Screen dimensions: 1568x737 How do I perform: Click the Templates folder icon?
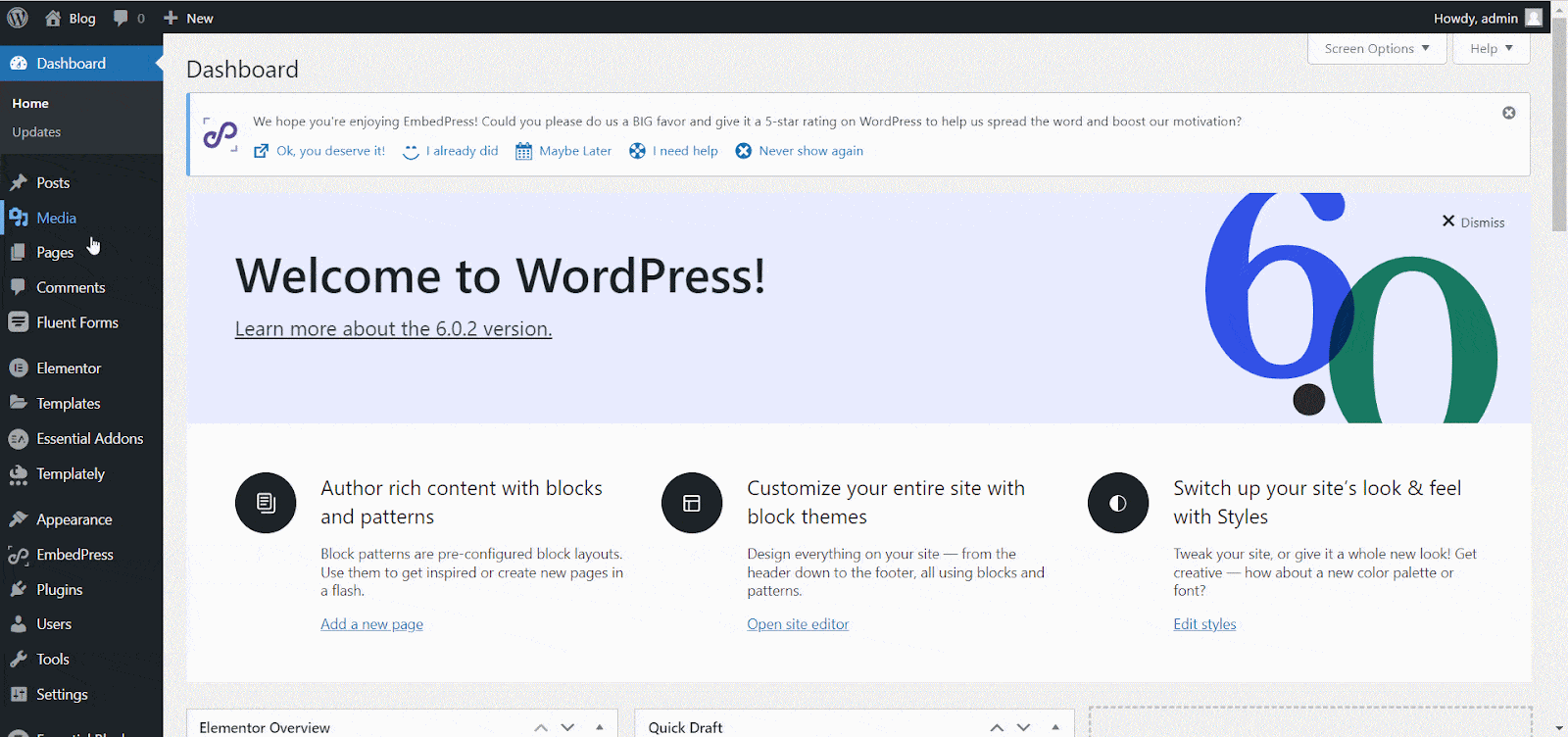(19, 403)
